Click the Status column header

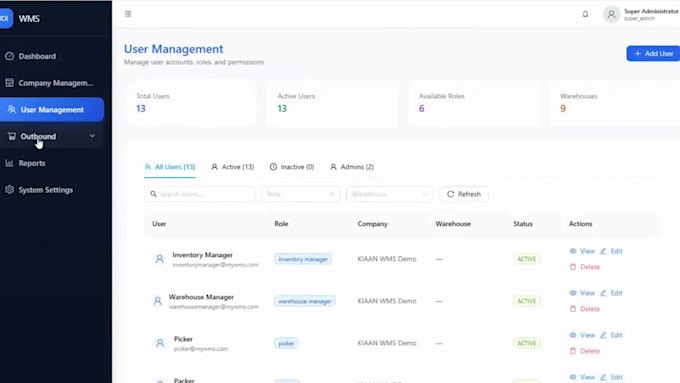pyautogui.click(x=523, y=224)
